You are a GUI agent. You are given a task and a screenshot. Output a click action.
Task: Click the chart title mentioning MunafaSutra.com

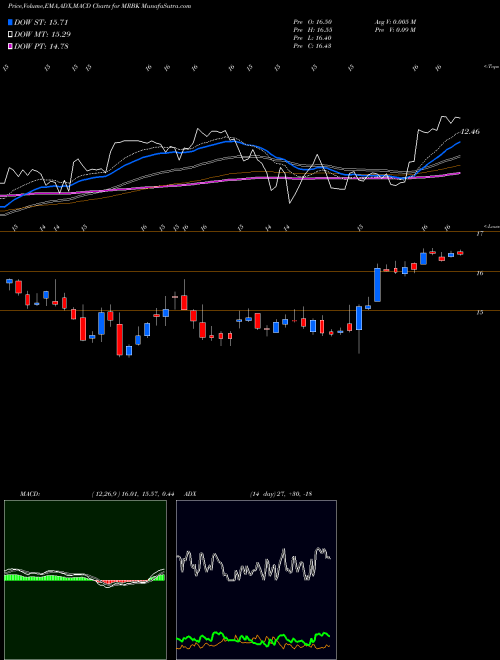point(99,6)
